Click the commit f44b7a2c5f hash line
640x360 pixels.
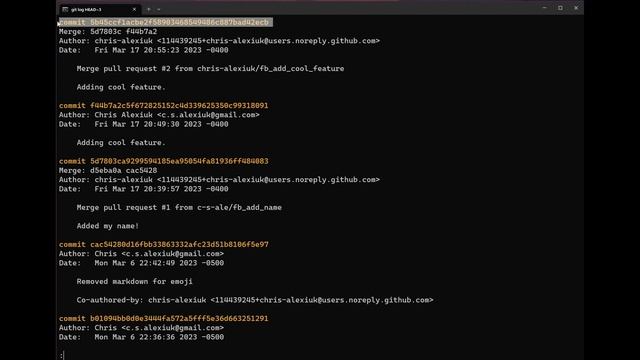point(163,105)
